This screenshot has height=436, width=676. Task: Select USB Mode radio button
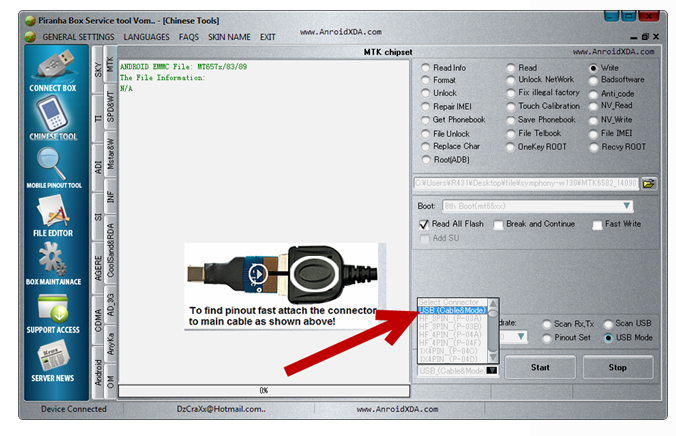[x=608, y=338]
